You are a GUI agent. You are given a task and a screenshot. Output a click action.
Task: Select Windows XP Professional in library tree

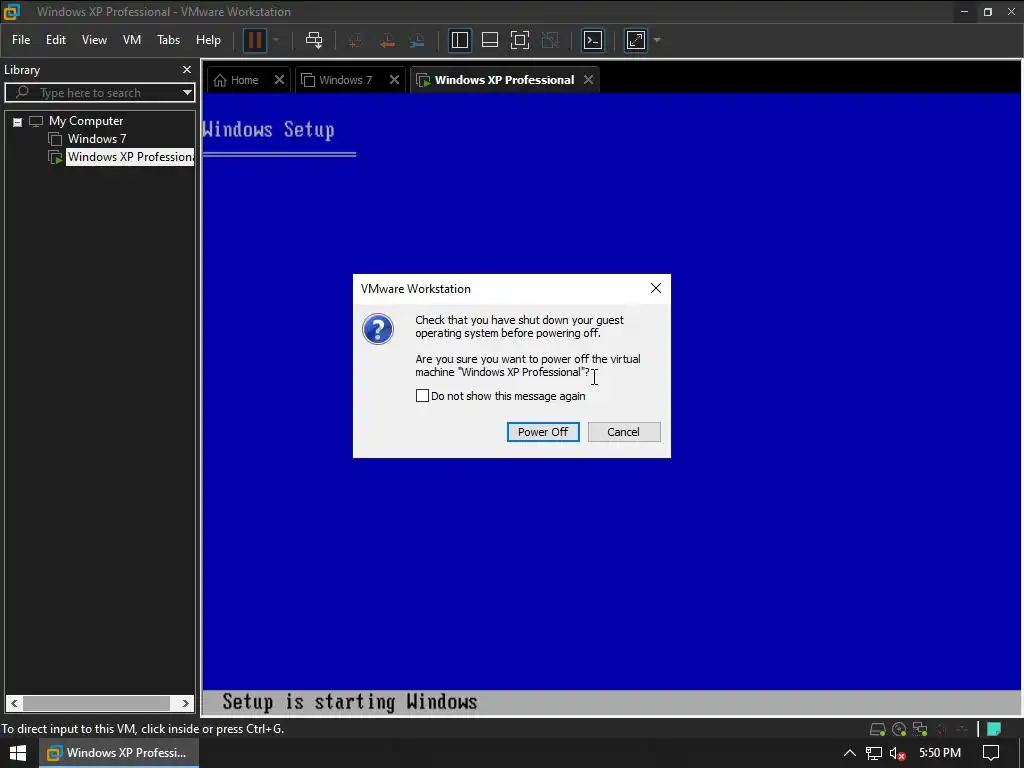coord(130,157)
